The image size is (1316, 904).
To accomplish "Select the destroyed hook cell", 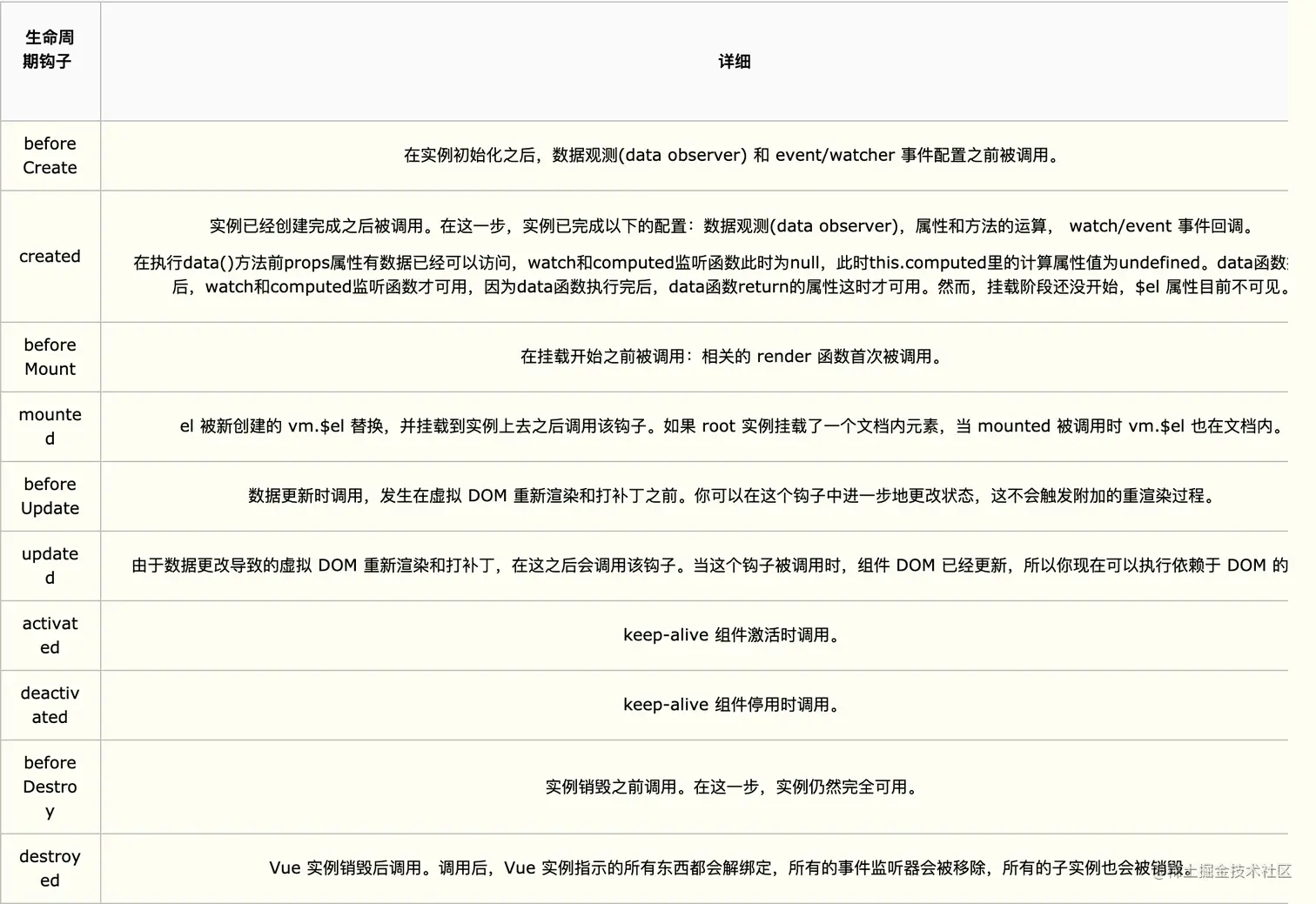I will click(x=50, y=868).
